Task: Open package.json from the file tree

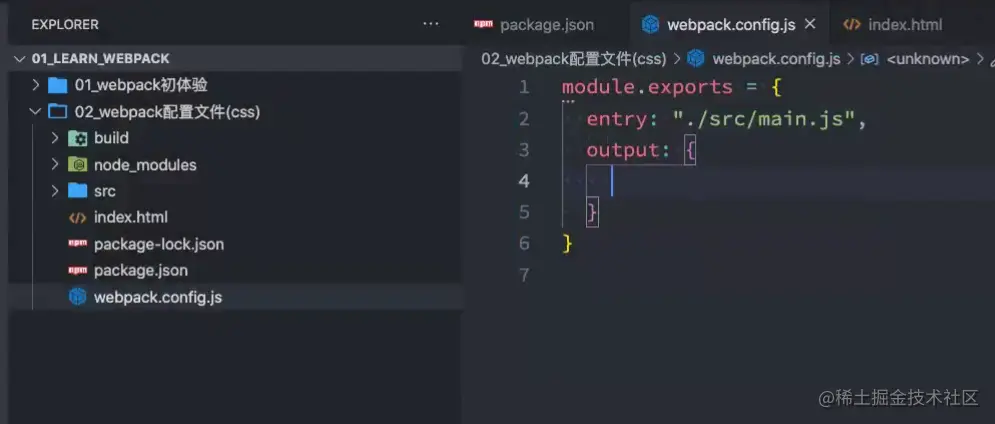Action: (x=141, y=270)
